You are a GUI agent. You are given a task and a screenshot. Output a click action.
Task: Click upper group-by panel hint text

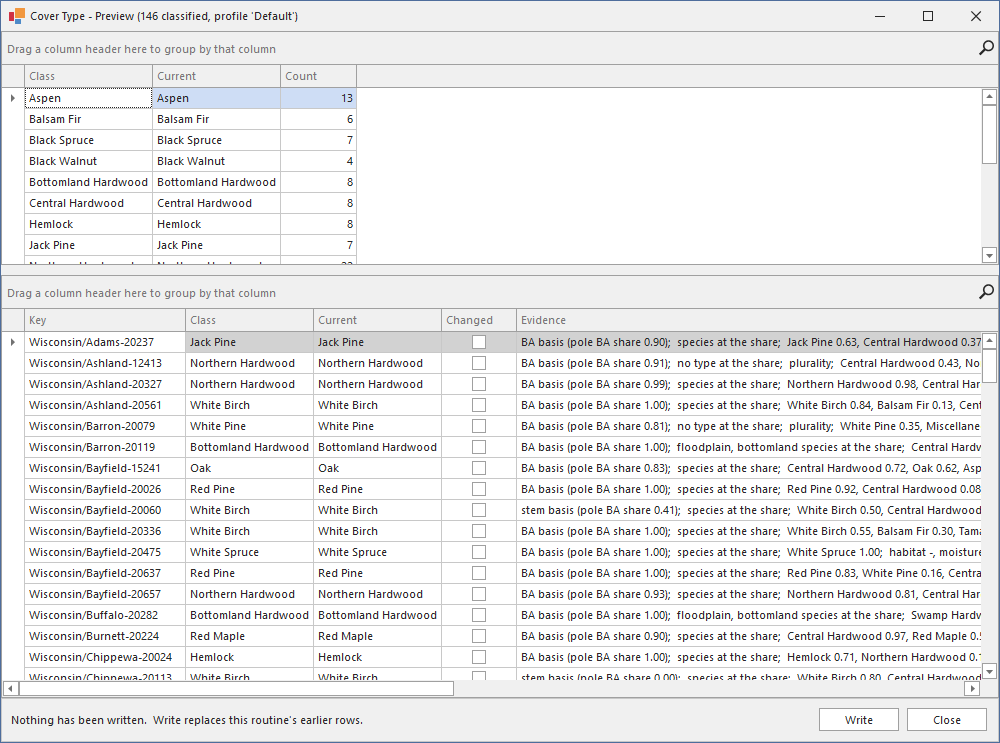point(142,49)
